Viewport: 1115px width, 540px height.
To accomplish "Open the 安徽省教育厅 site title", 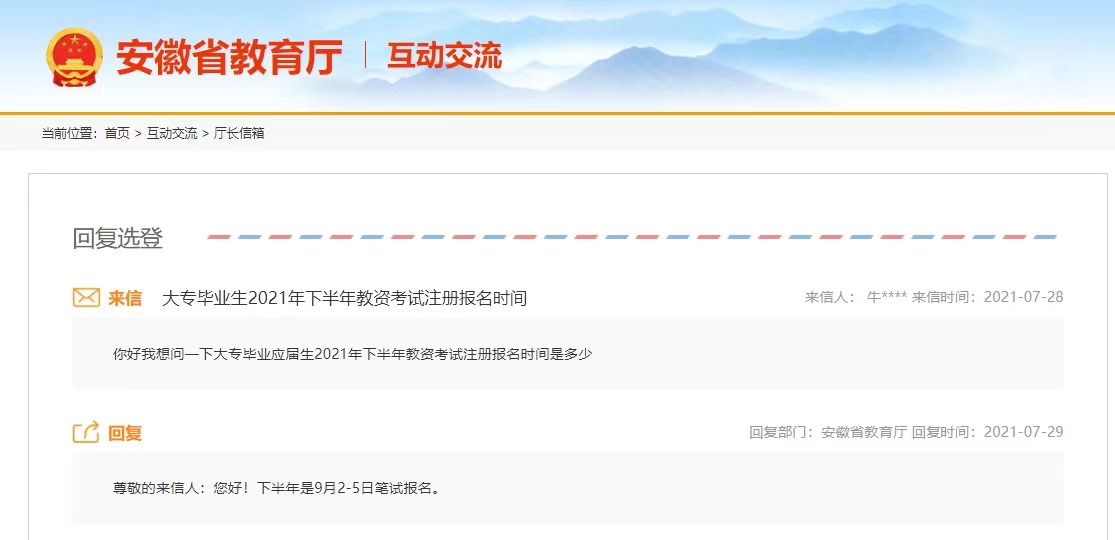I will (229, 58).
